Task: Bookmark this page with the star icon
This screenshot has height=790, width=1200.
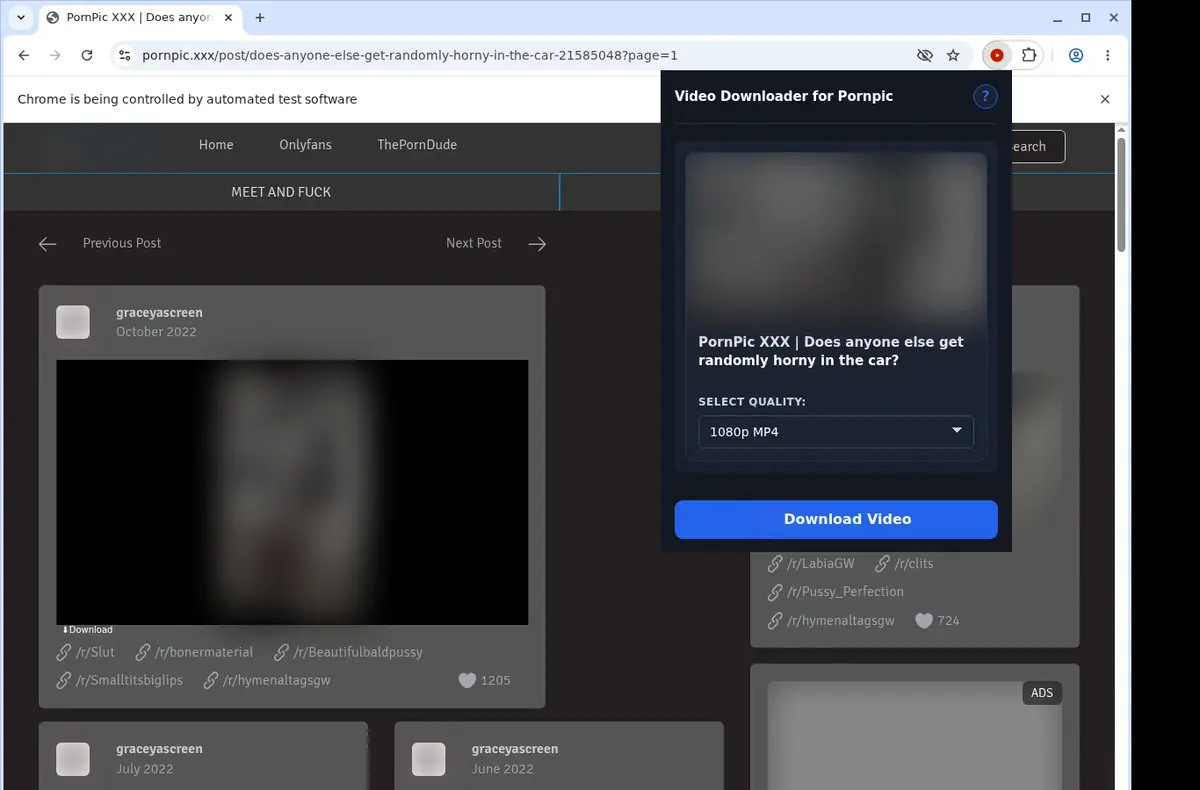Action: pos(953,56)
